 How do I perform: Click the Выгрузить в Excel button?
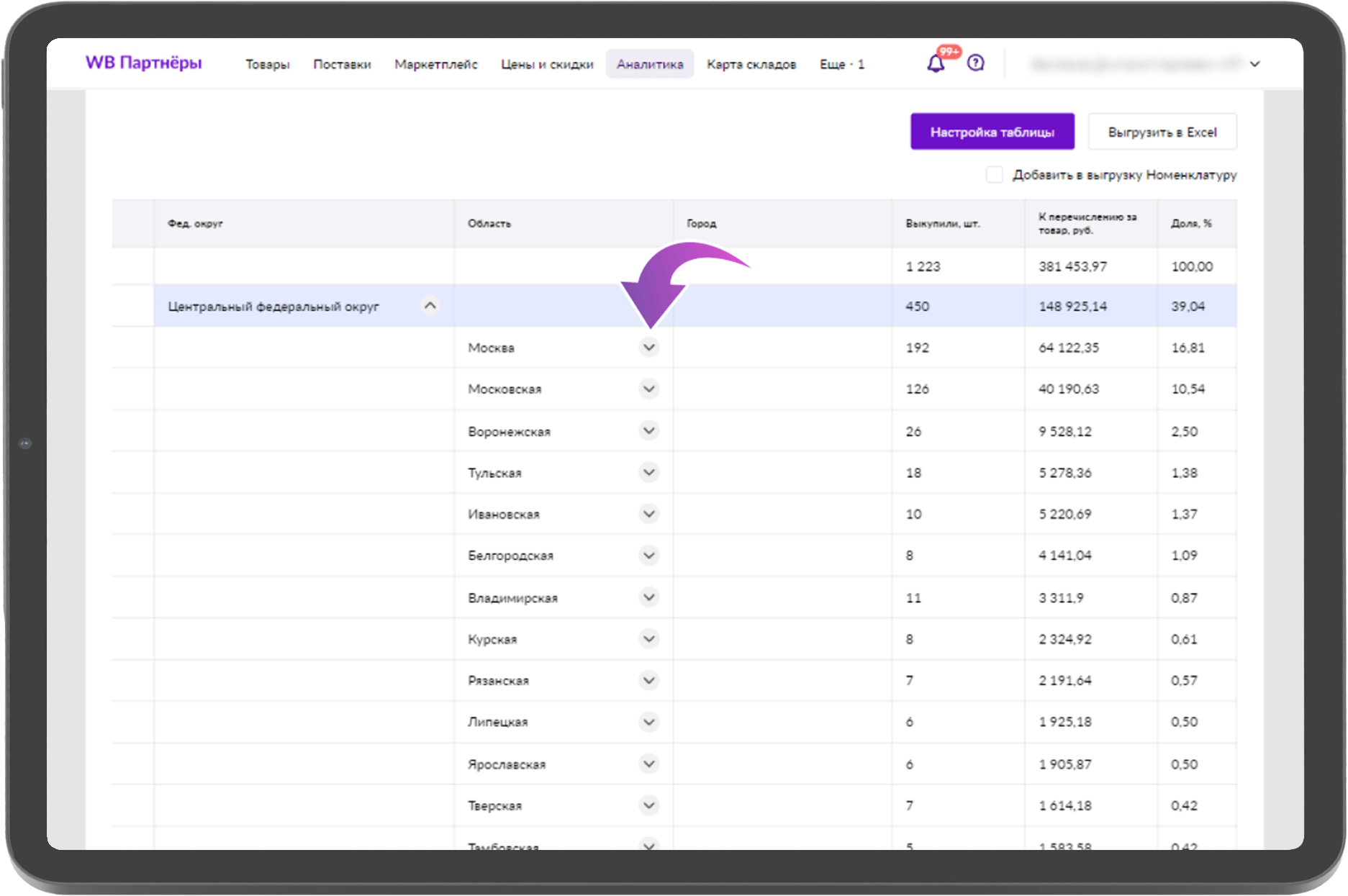click(1162, 132)
